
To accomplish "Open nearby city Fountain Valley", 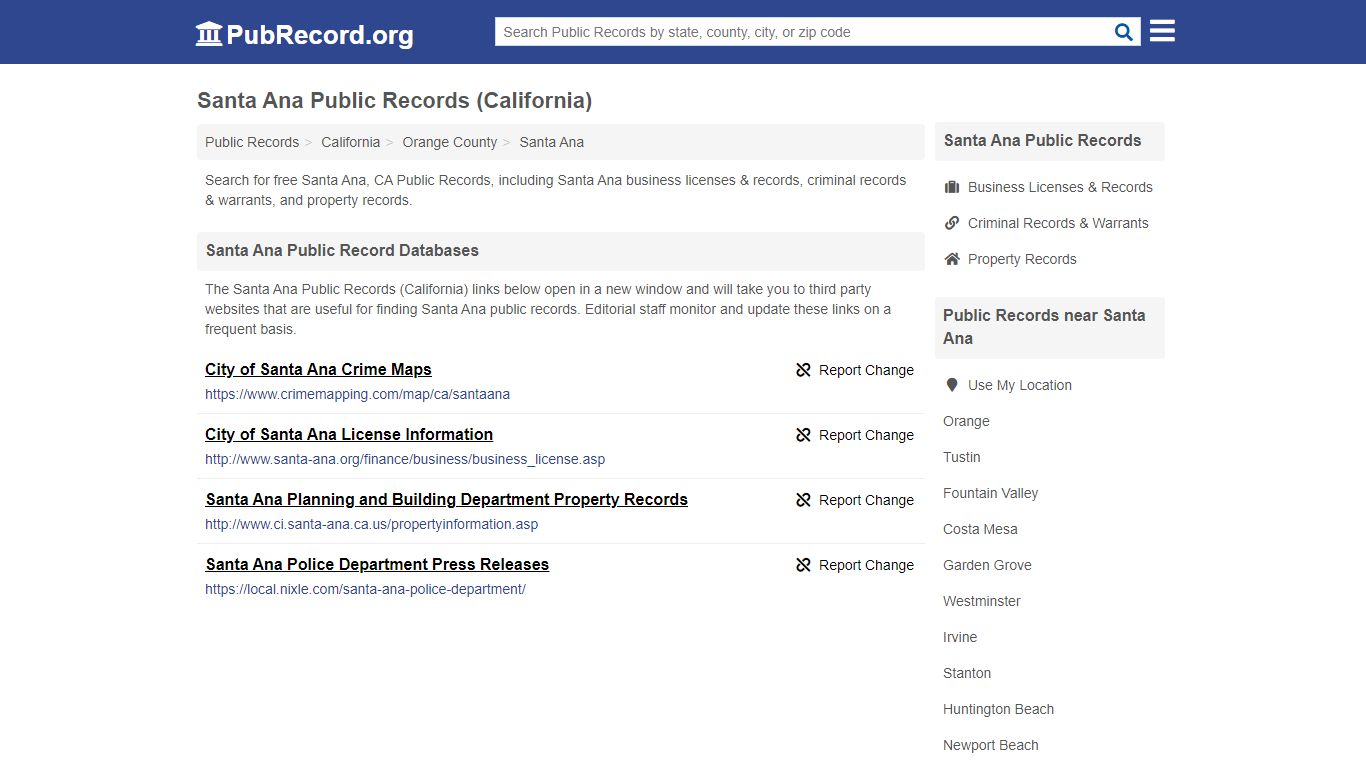I will 990,493.
